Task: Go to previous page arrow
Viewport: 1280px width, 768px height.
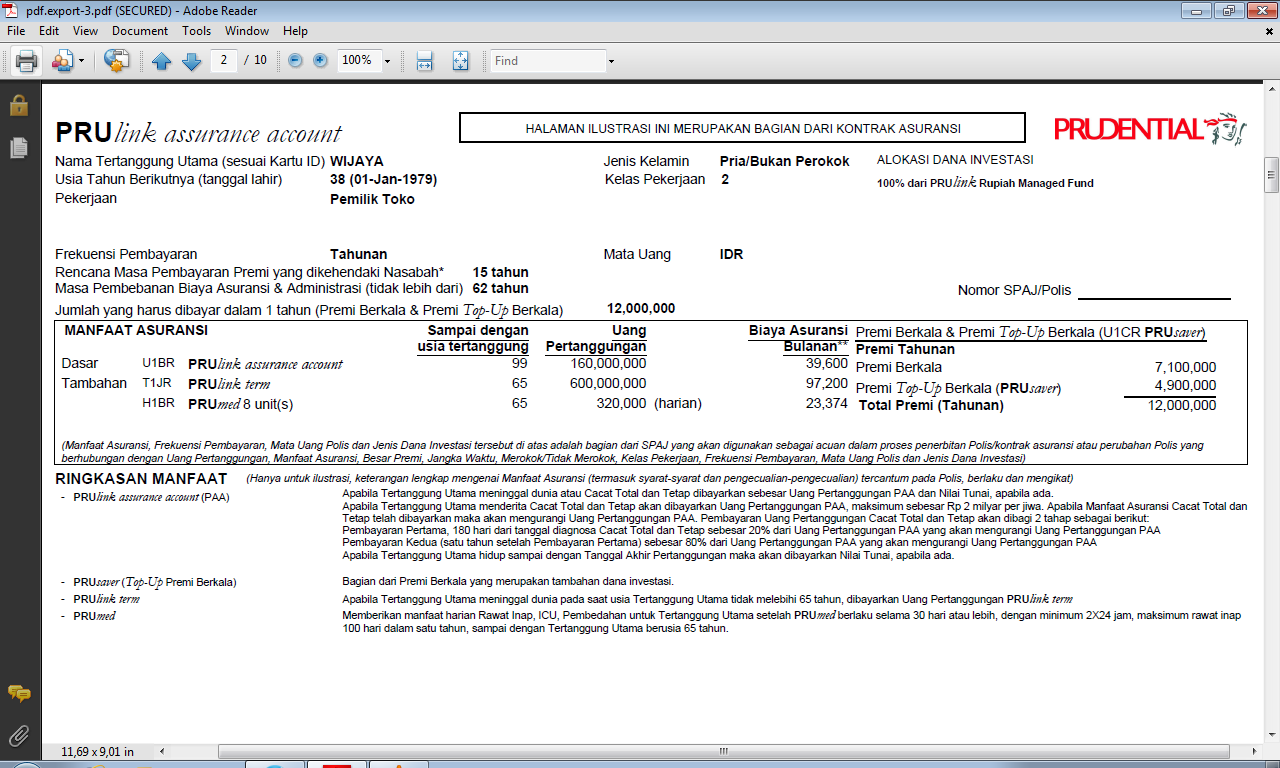Action: [161, 61]
